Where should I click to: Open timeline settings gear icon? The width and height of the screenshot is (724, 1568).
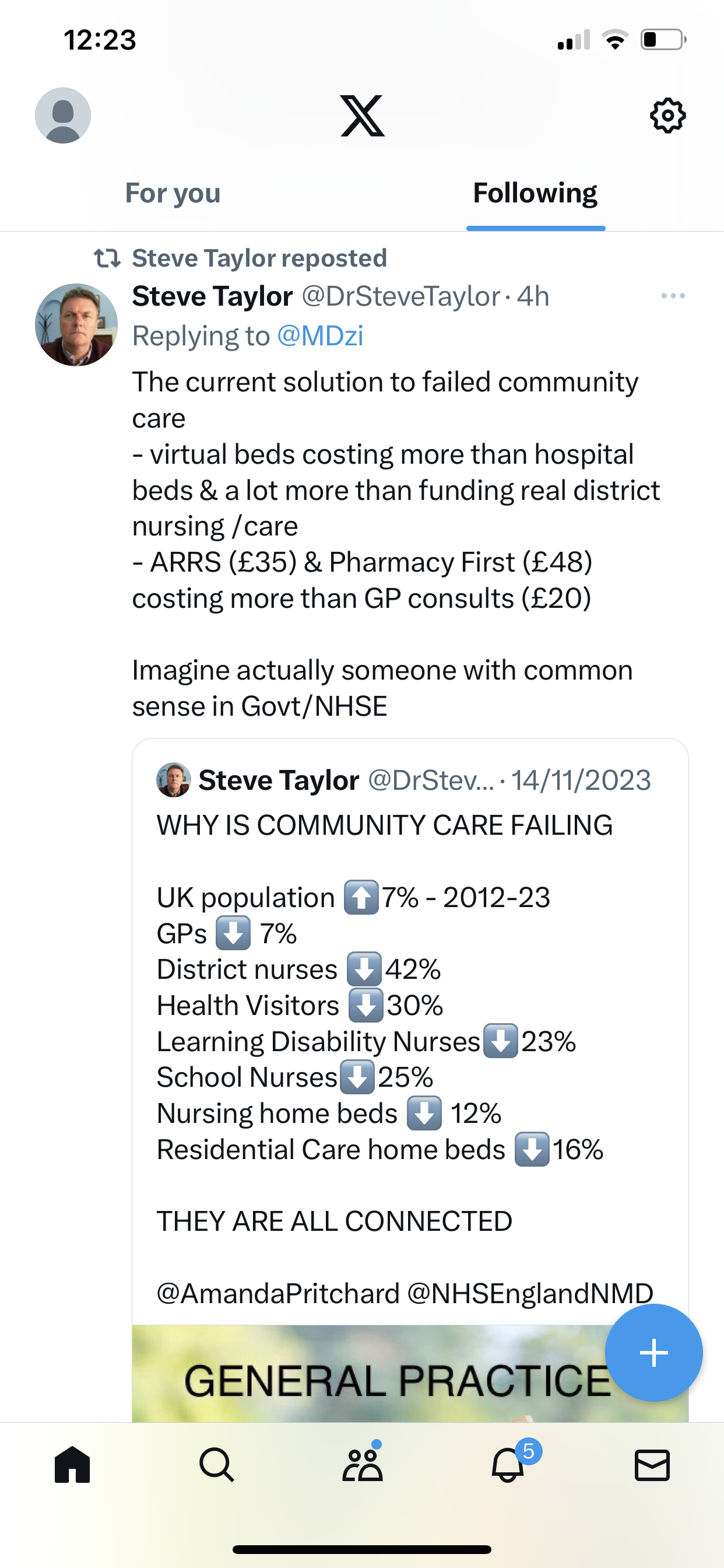click(x=668, y=116)
